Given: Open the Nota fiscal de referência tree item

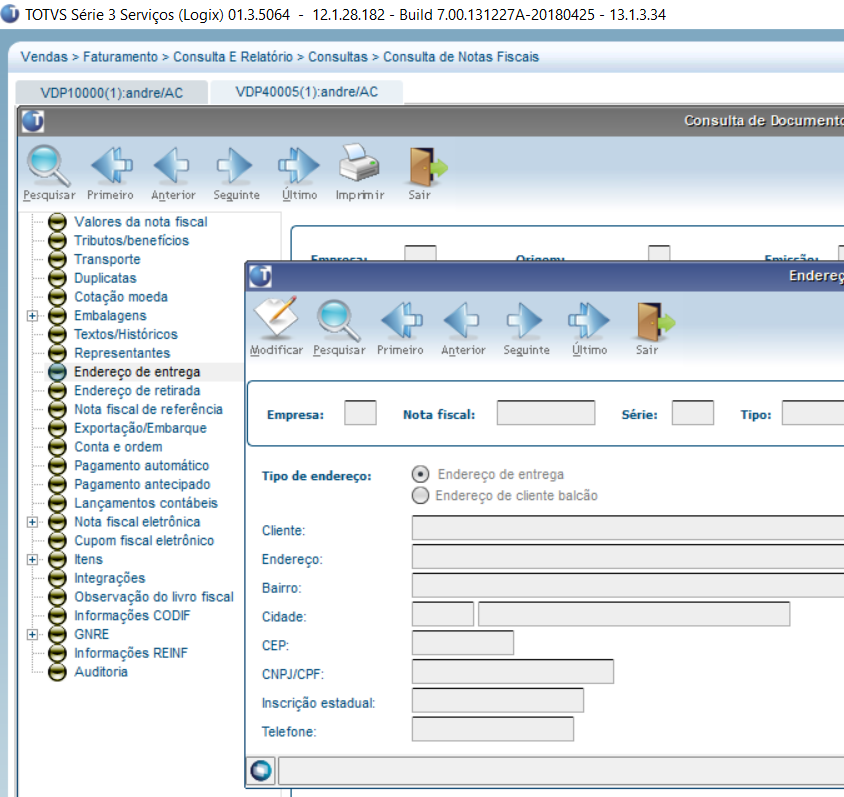Looking at the screenshot, I should [x=148, y=410].
